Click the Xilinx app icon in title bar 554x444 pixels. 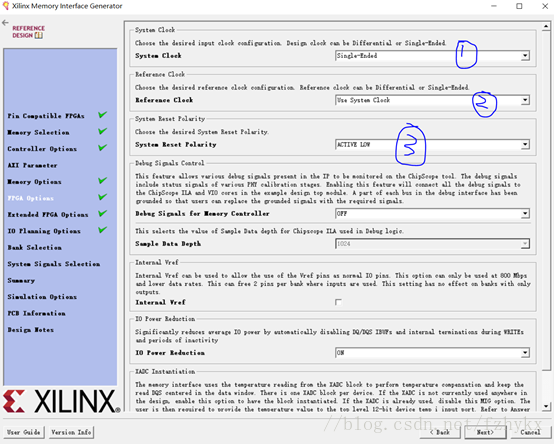[6, 6]
